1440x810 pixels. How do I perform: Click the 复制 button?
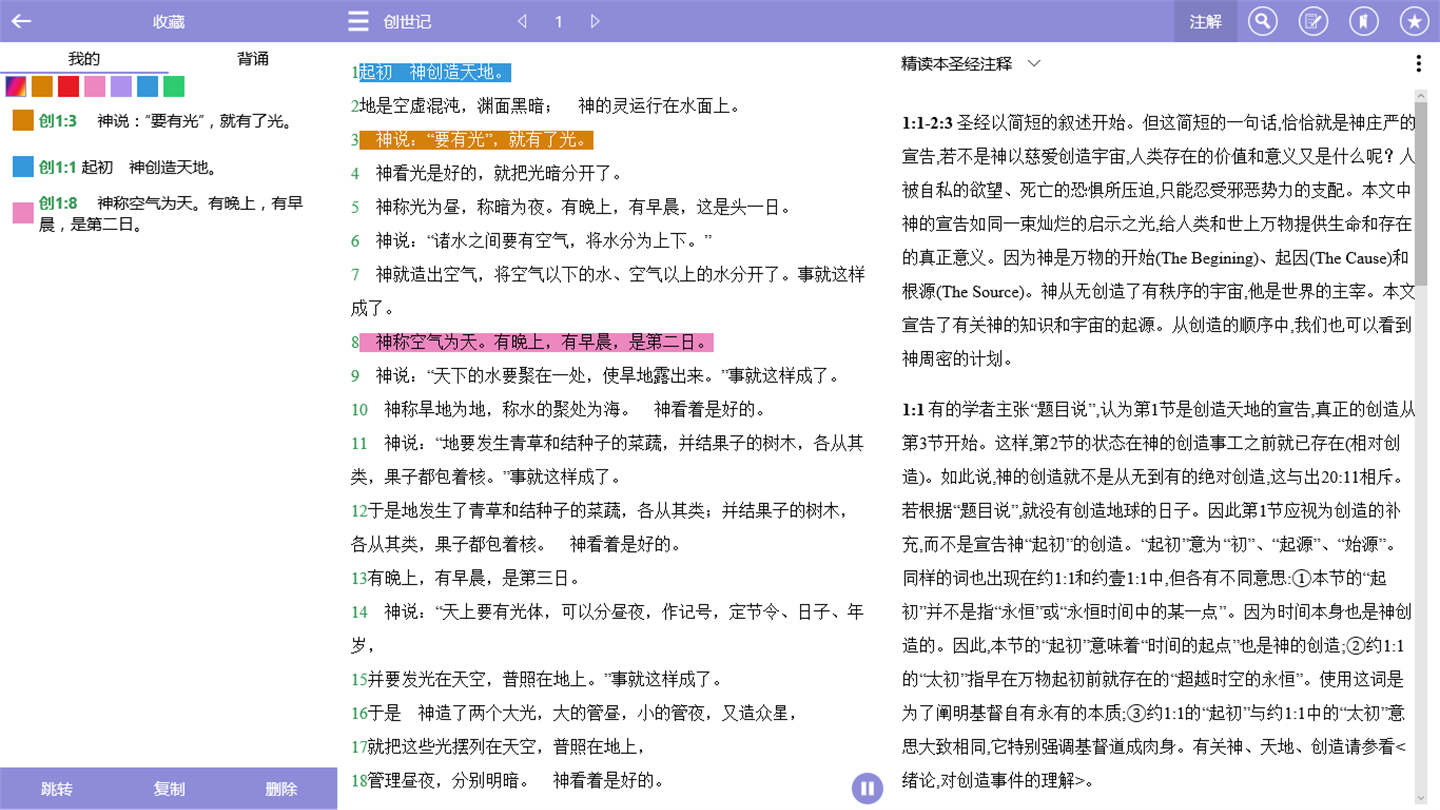tap(169, 789)
